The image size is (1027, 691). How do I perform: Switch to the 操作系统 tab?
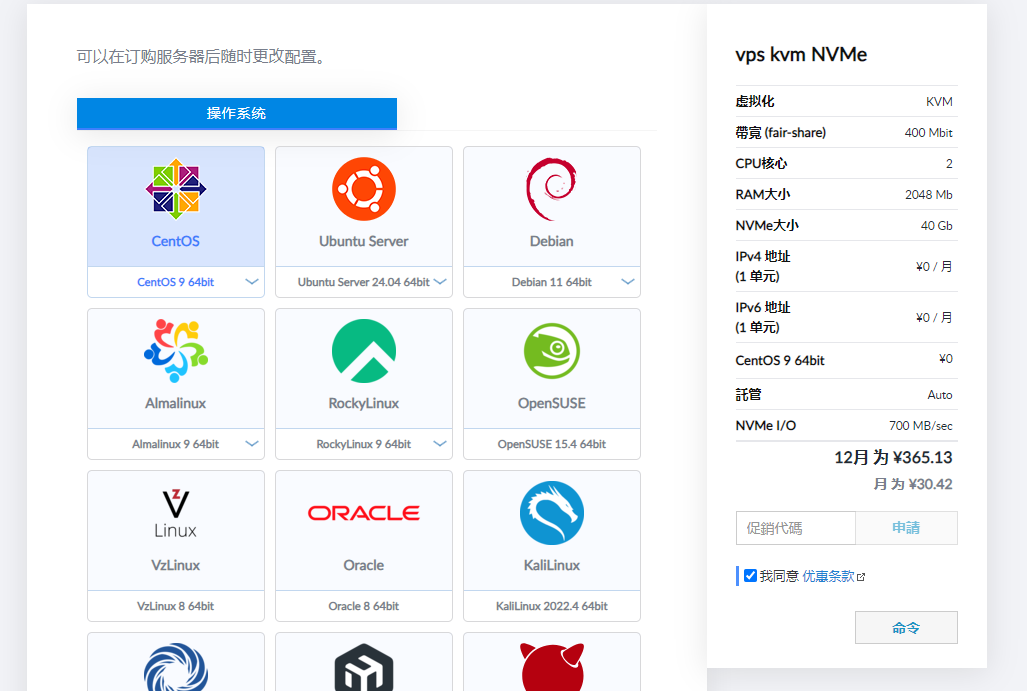(236, 113)
